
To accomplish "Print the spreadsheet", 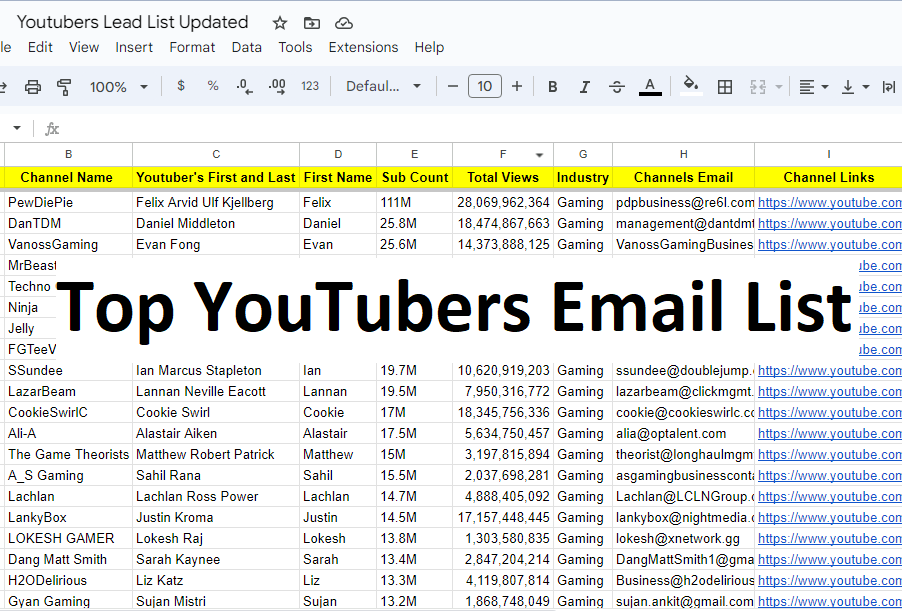I will [x=32, y=86].
